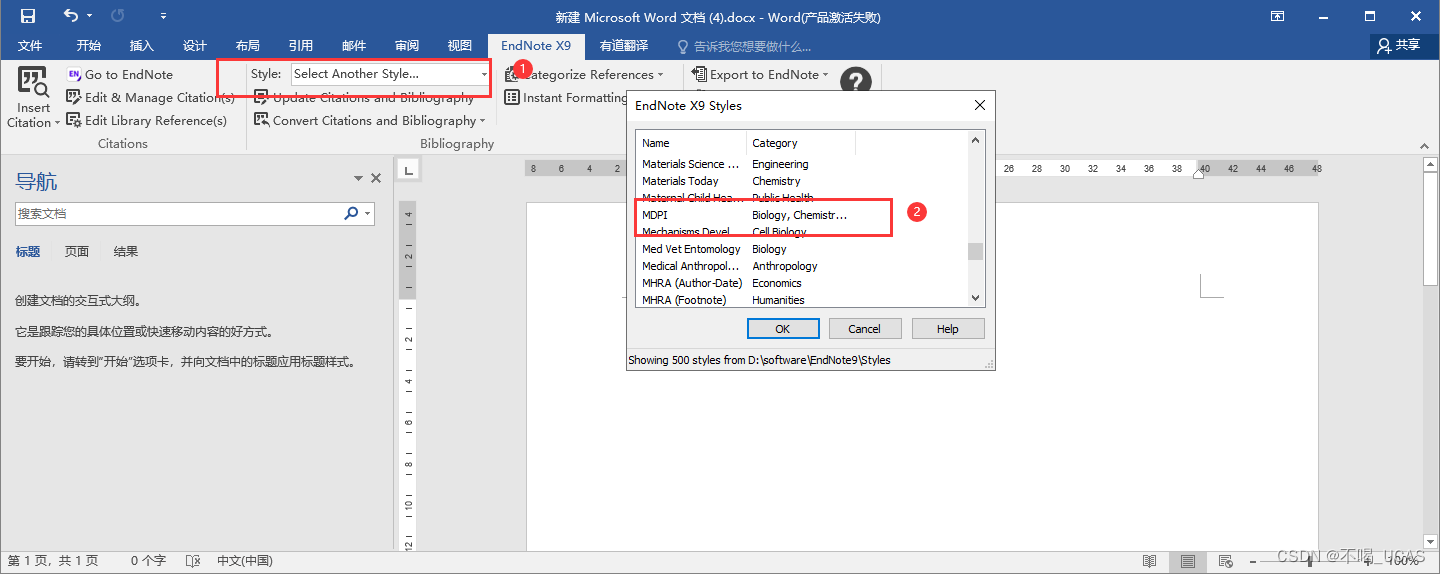Click Edit & Manage Citation(s)
1440x574 pixels.
point(151,97)
